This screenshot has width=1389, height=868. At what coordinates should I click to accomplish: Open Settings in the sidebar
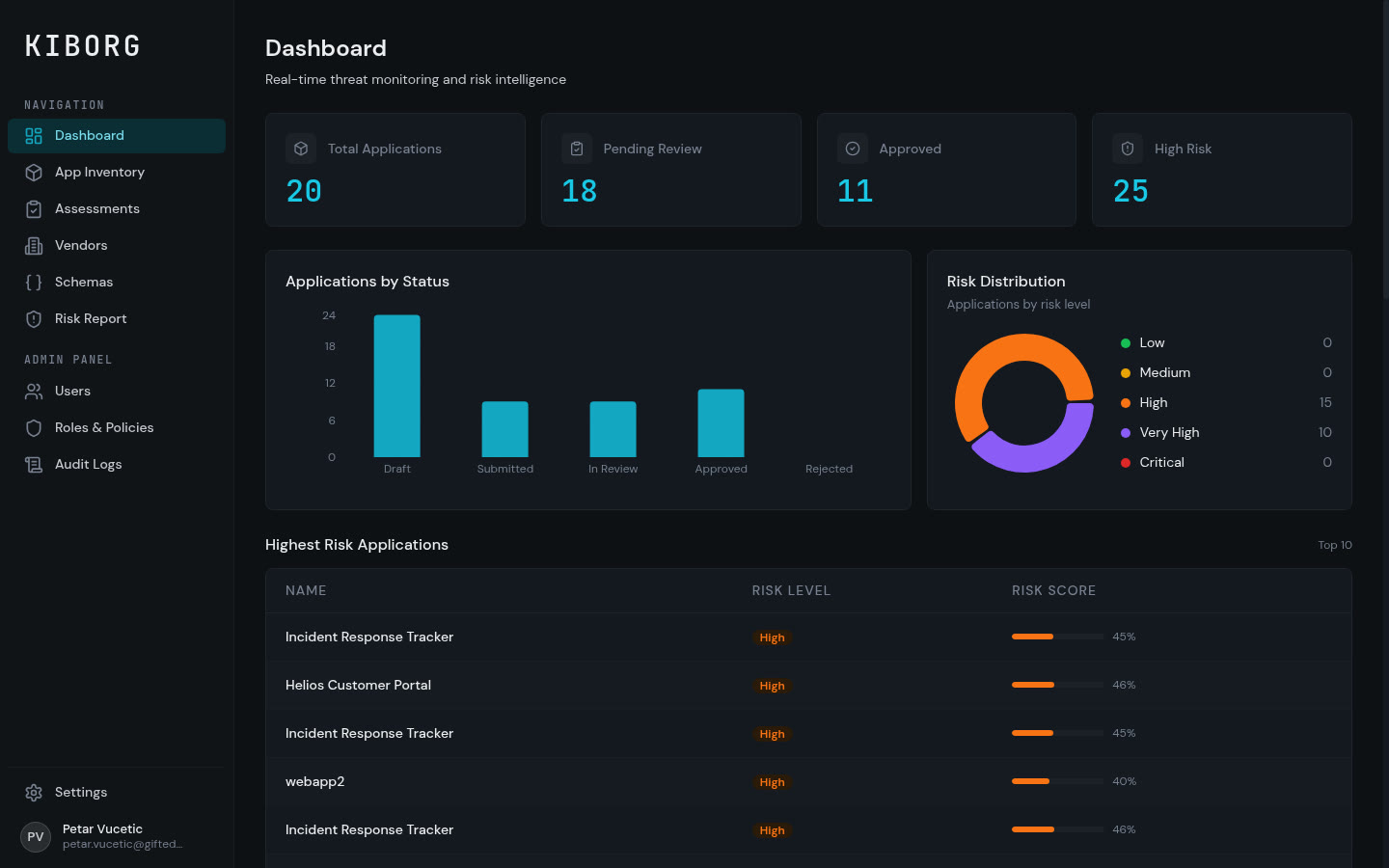117,793
